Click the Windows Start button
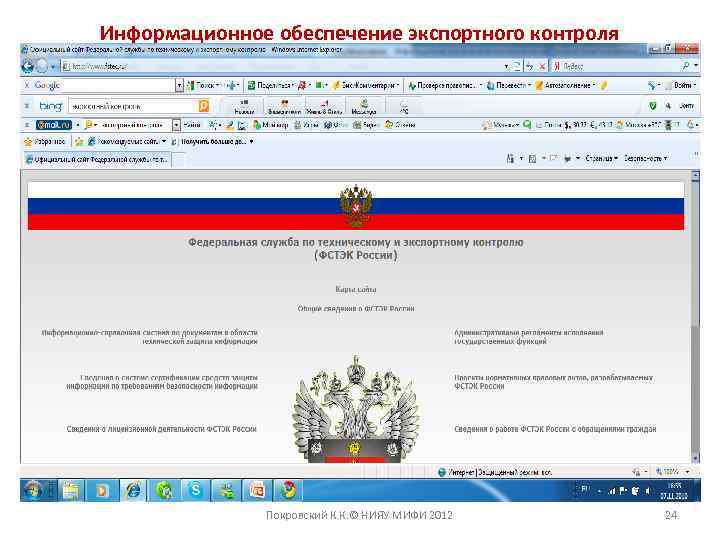 click(34, 491)
